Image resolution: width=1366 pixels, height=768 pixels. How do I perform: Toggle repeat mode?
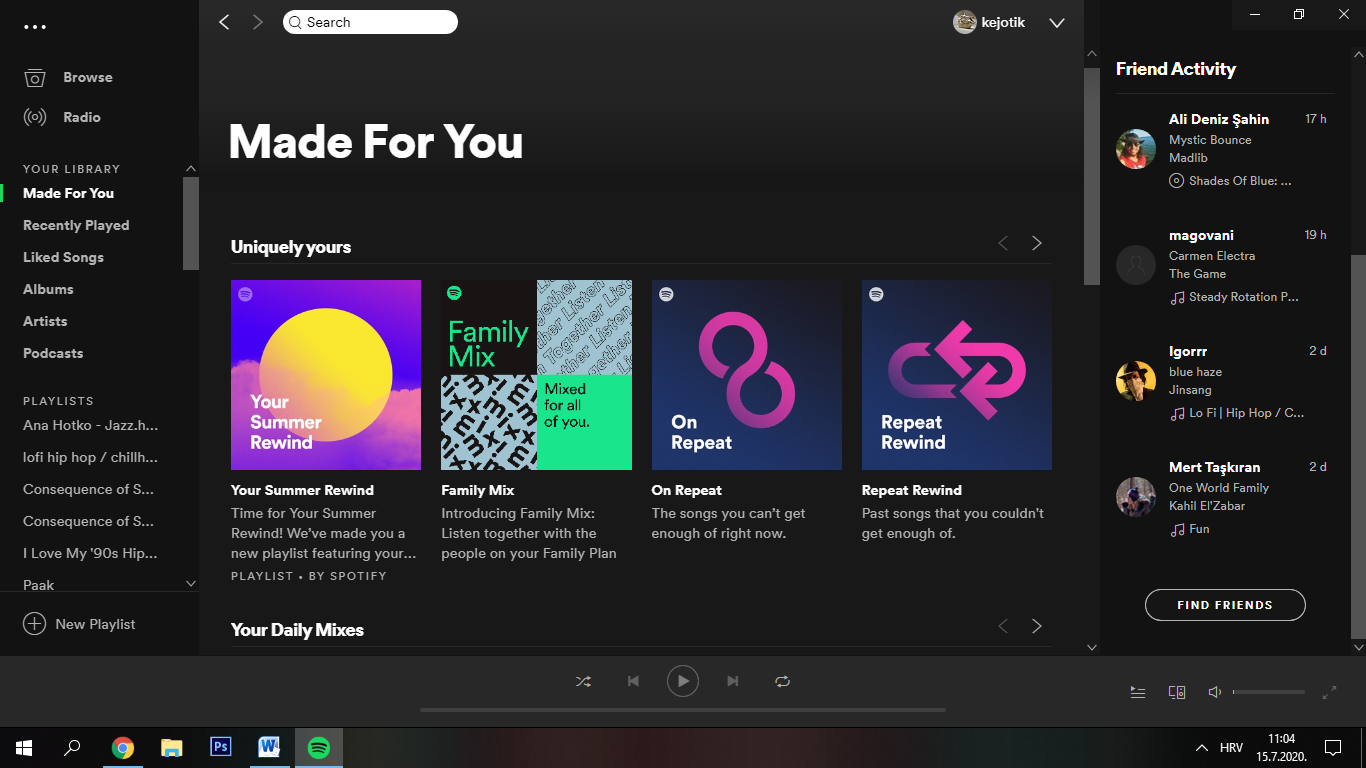pyautogui.click(x=783, y=681)
